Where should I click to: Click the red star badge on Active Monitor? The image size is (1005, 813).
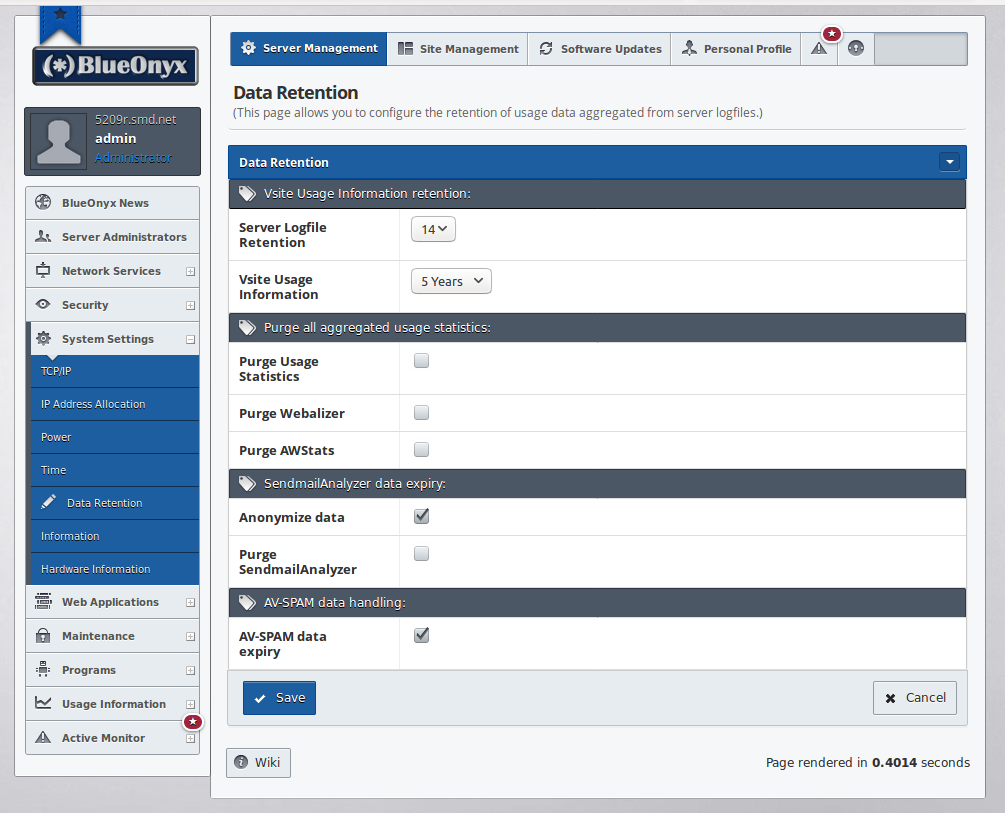pyautogui.click(x=193, y=722)
